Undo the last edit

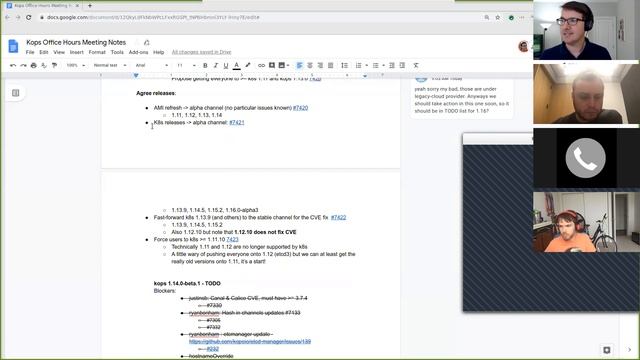pyautogui.click(x=13, y=65)
